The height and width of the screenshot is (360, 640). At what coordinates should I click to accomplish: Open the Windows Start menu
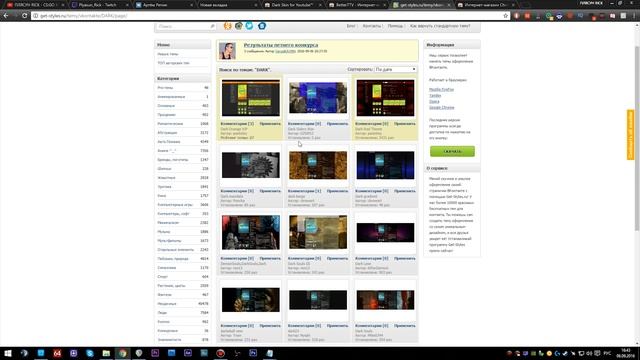8,353
